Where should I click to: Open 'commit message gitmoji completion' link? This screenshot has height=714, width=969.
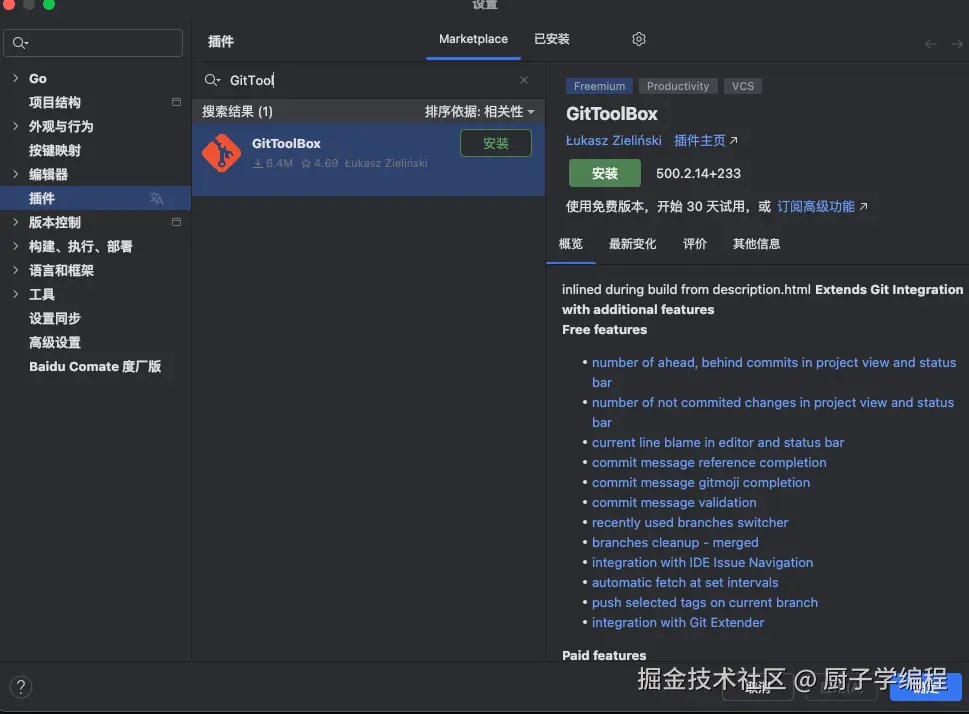click(701, 482)
